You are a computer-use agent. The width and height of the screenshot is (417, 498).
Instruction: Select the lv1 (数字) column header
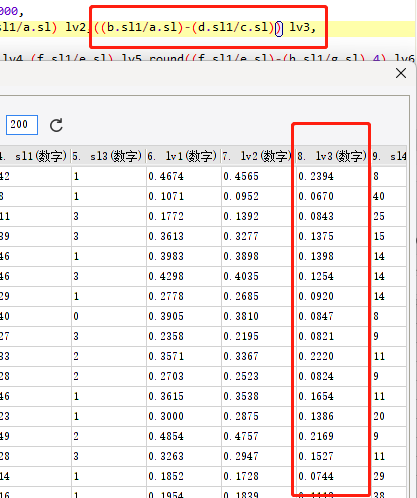[184, 156]
